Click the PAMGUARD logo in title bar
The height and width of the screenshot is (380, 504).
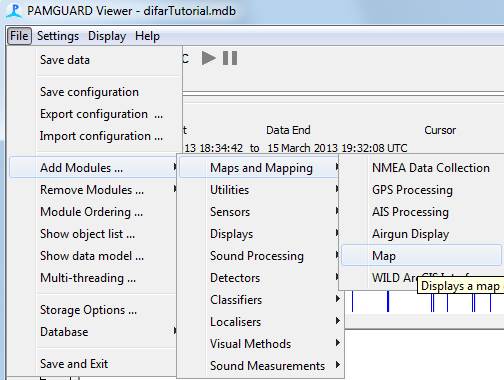pyautogui.click(x=14, y=11)
